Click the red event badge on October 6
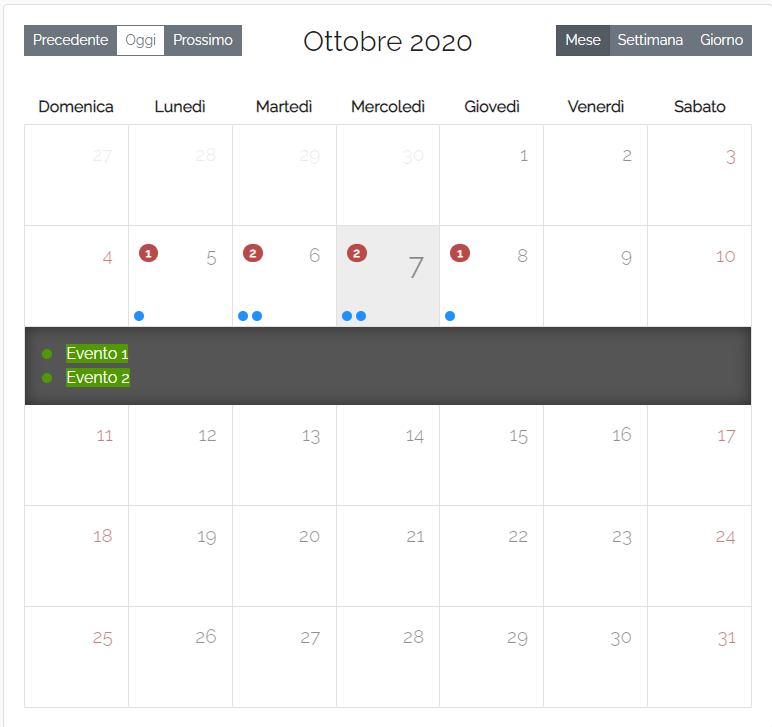772x727 pixels. (252, 253)
